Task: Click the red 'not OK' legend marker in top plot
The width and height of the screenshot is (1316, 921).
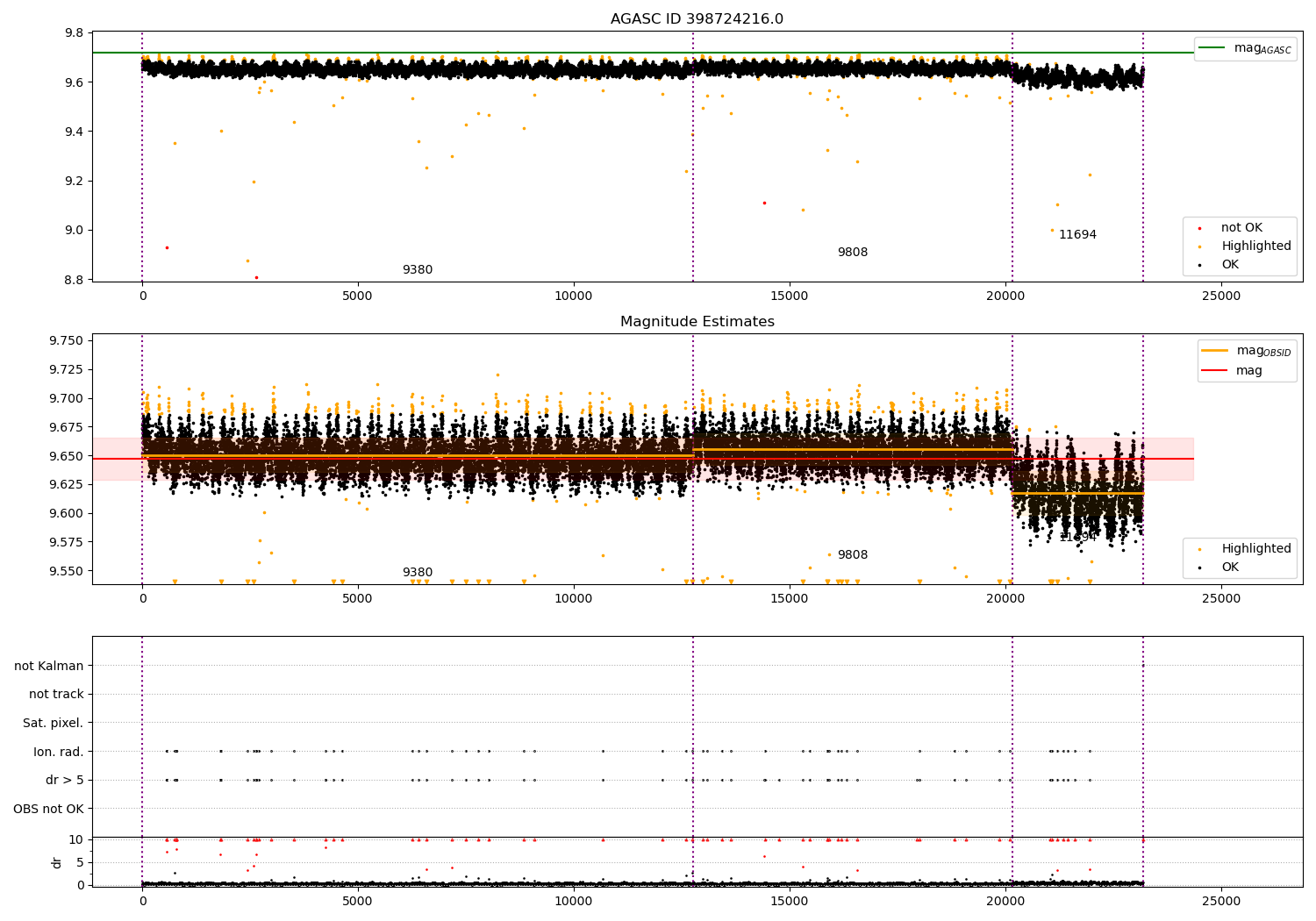Action: click(x=1199, y=228)
